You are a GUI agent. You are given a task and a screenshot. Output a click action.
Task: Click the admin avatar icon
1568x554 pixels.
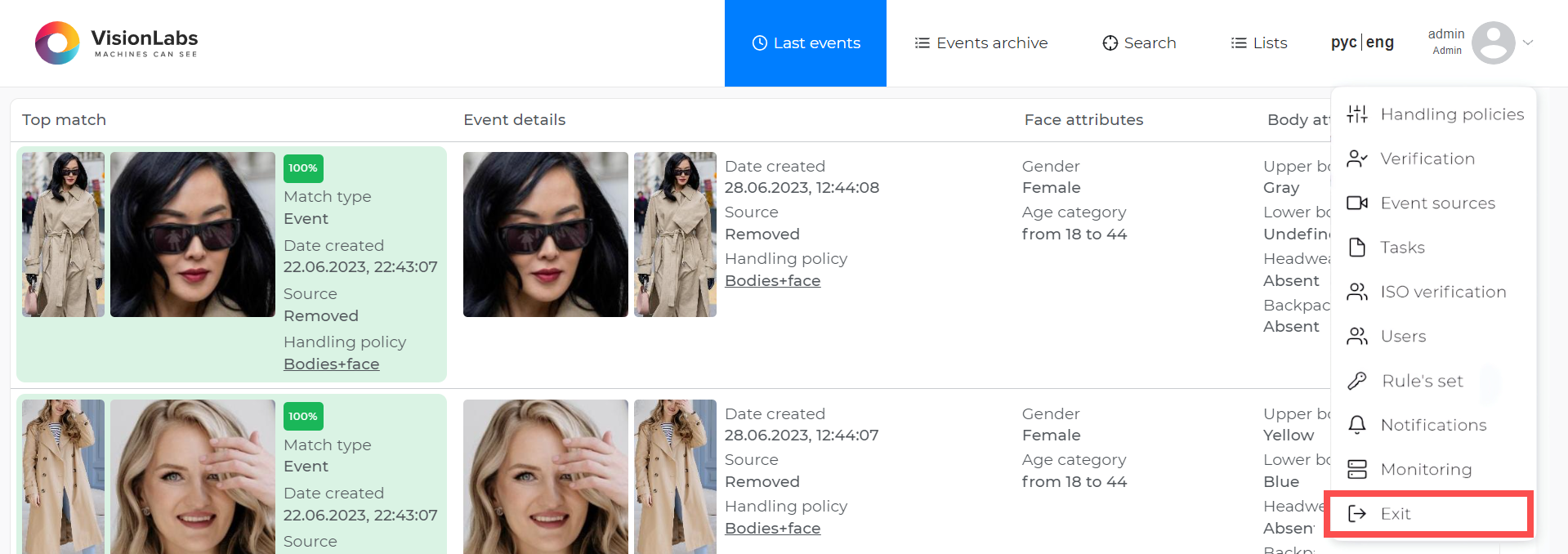pyautogui.click(x=1494, y=42)
